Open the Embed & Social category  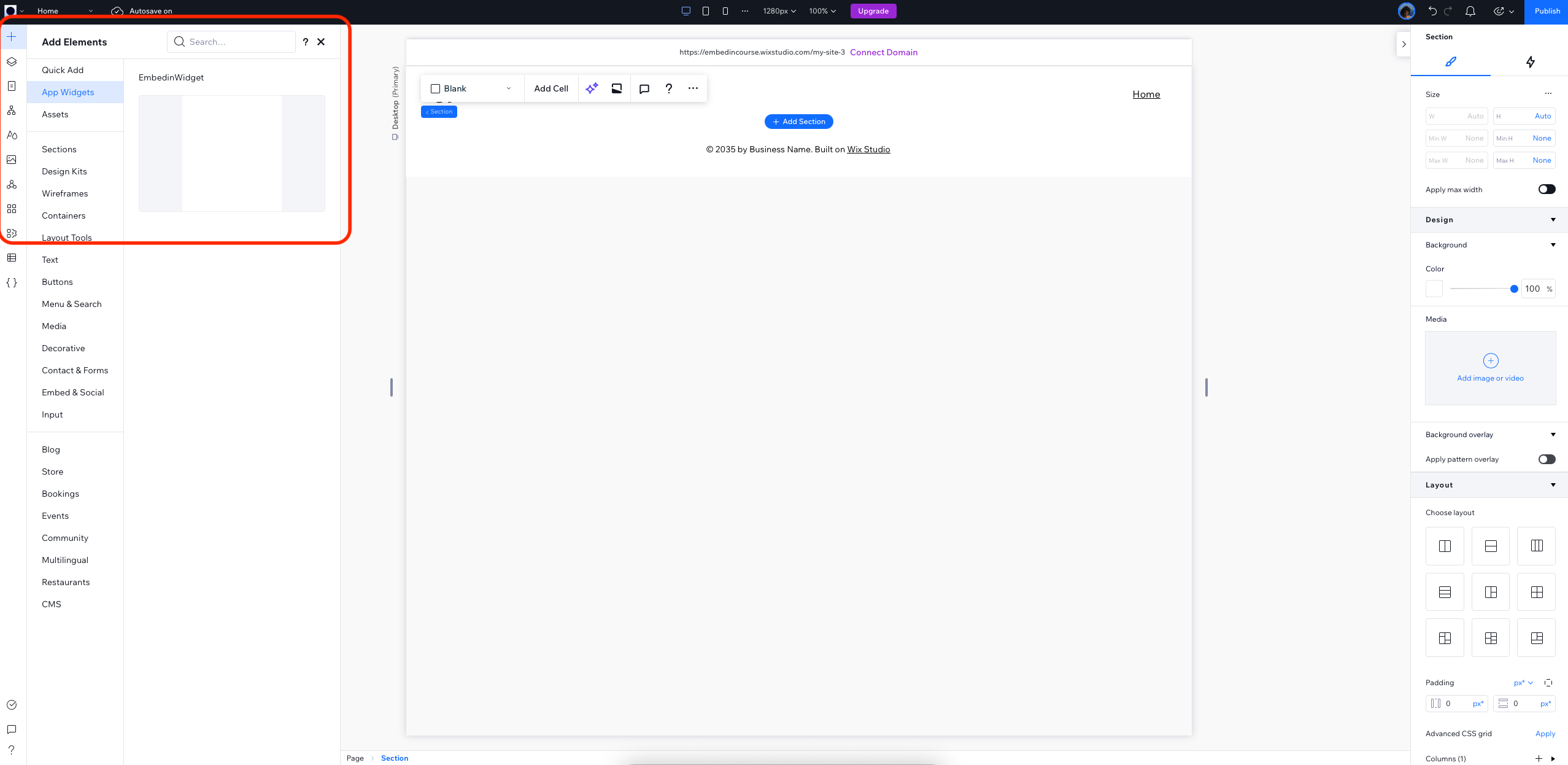coord(73,392)
